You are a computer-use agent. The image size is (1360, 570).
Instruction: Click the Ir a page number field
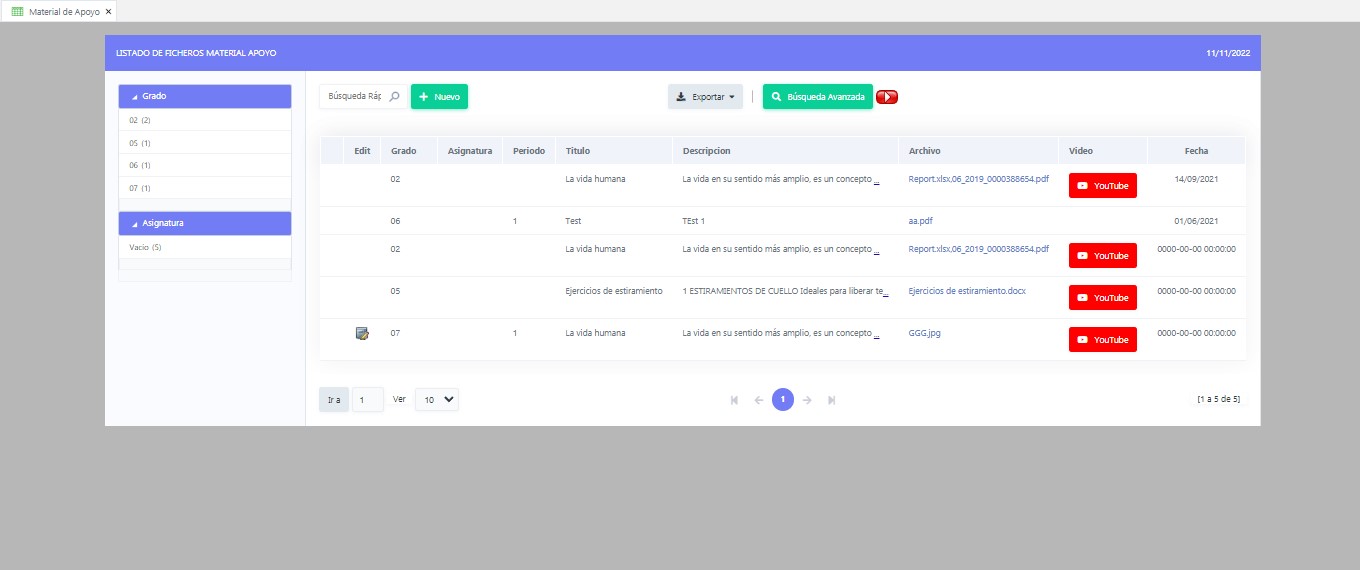pyautogui.click(x=367, y=400)
